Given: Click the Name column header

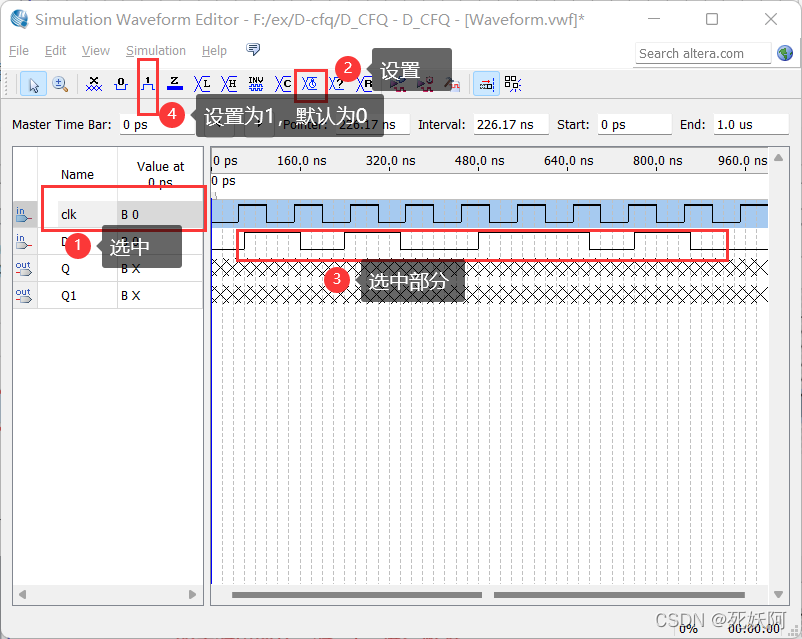Looking at the screenshot, I should click(x=77, y=174).
